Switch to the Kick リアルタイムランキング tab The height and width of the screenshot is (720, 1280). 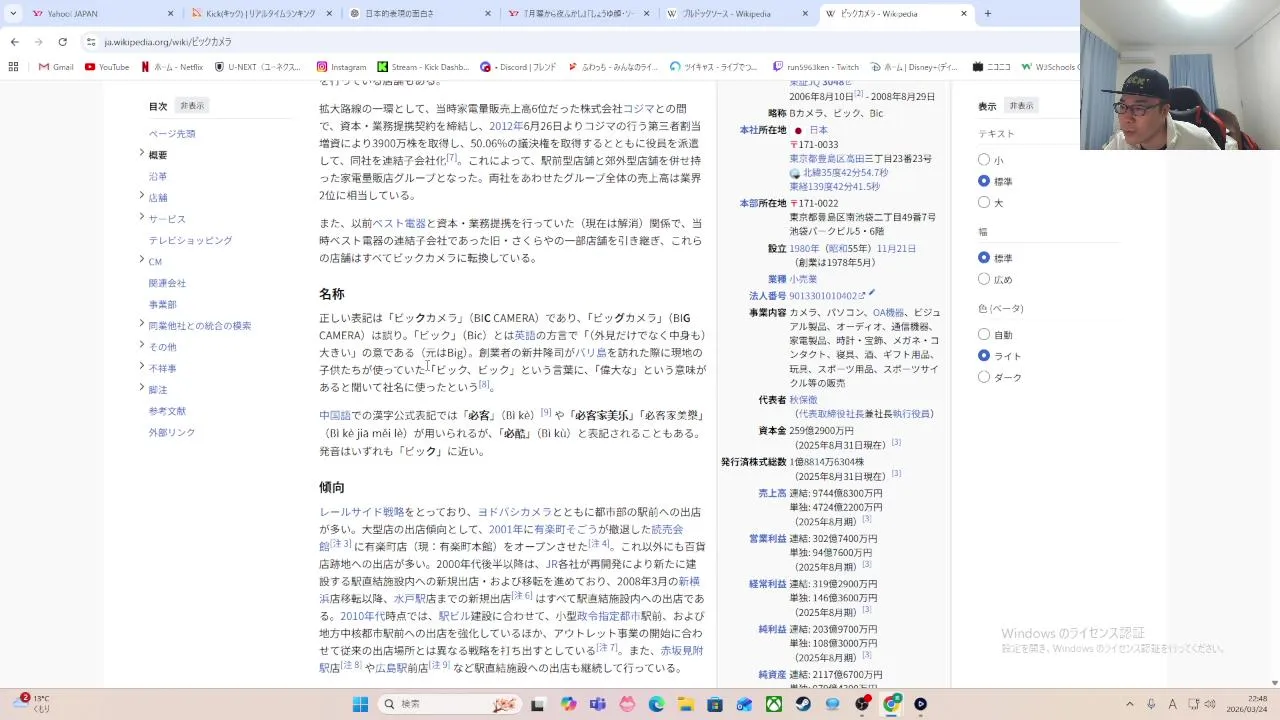coord(261,14)
